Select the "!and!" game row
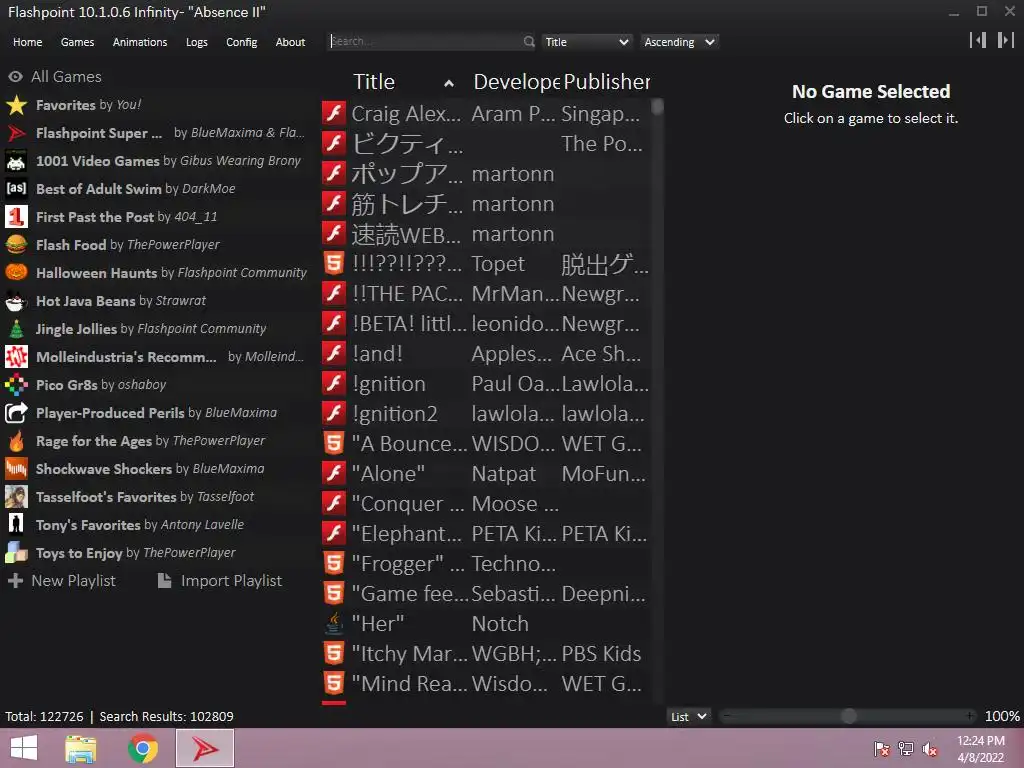The height and width of the screenshot is (768, 1024). pos(486,354)
